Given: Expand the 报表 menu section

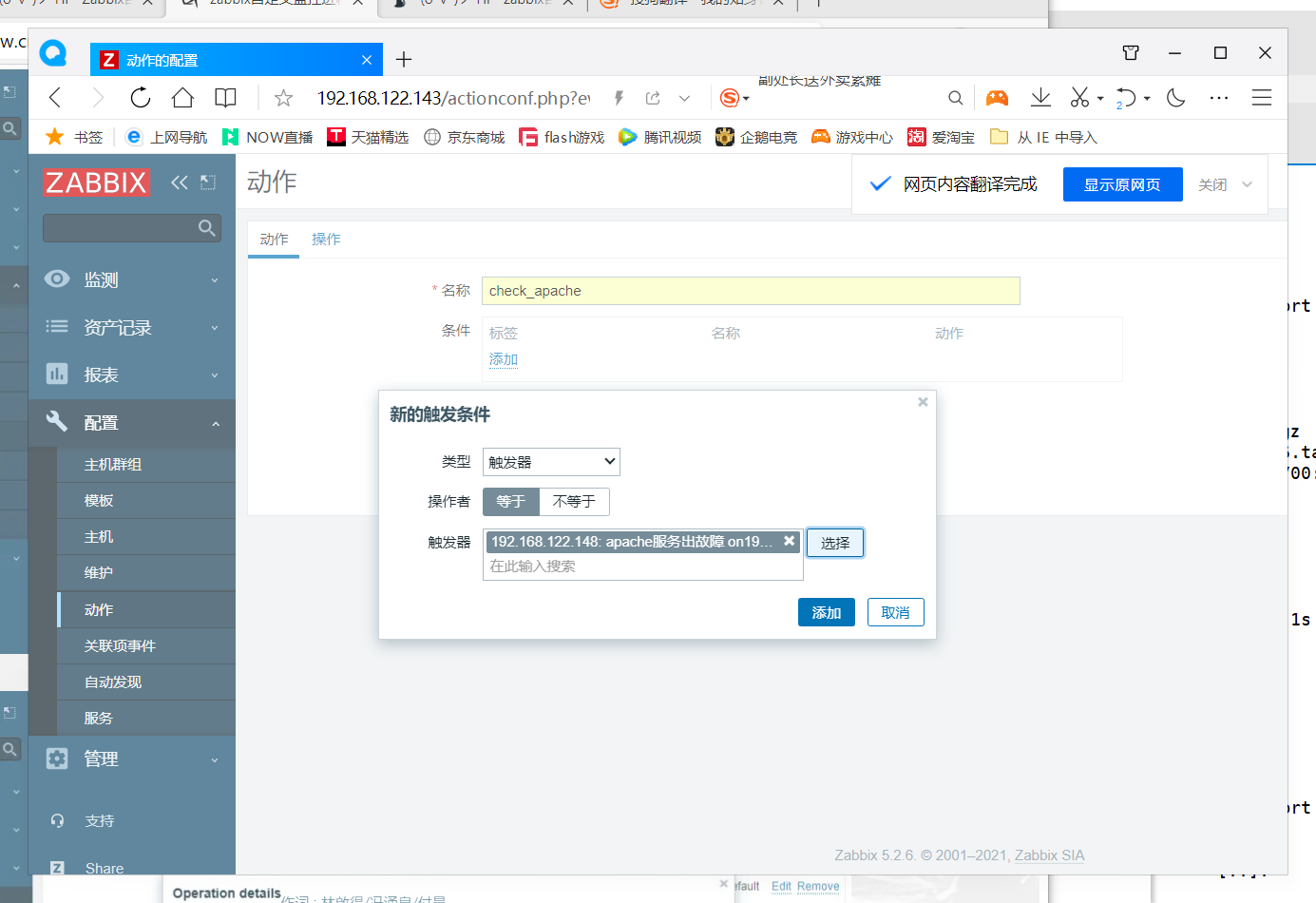Looking at the screenshot, I should [132, 375].
